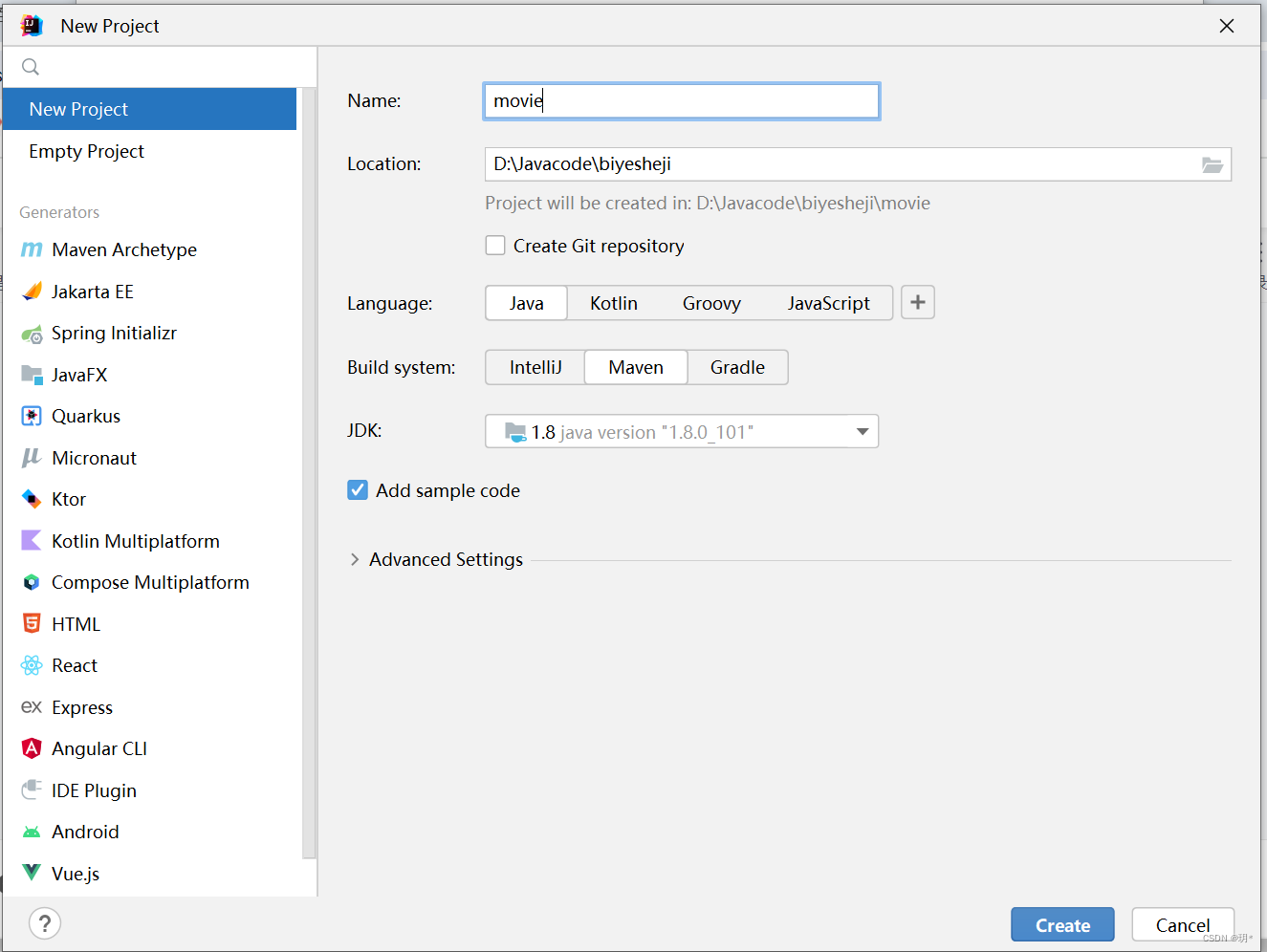Open the Android project generator
The image size is (1267, 952).
[x=85, y=832]
